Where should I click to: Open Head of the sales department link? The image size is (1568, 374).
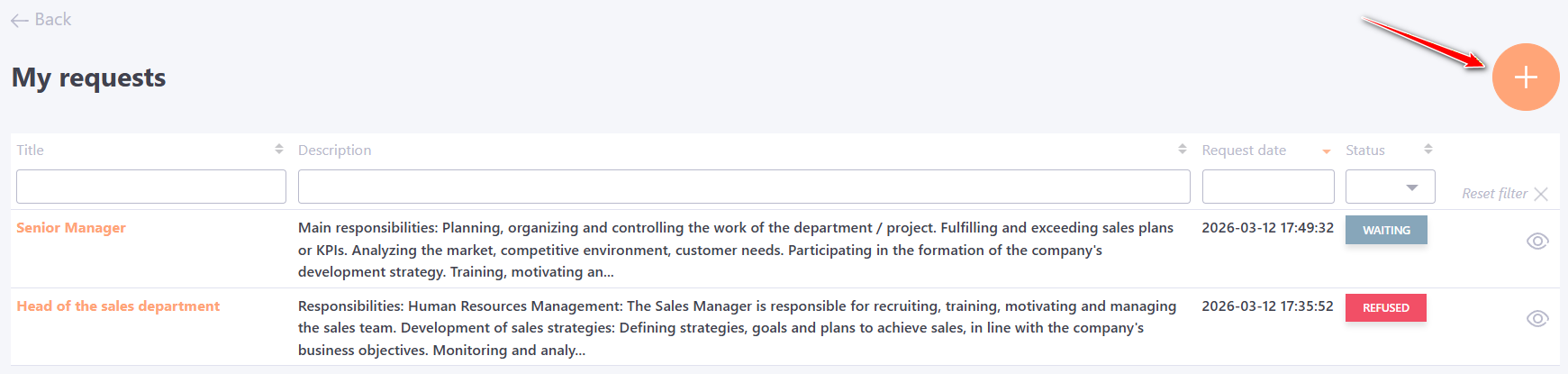click(x=118, y=306)
